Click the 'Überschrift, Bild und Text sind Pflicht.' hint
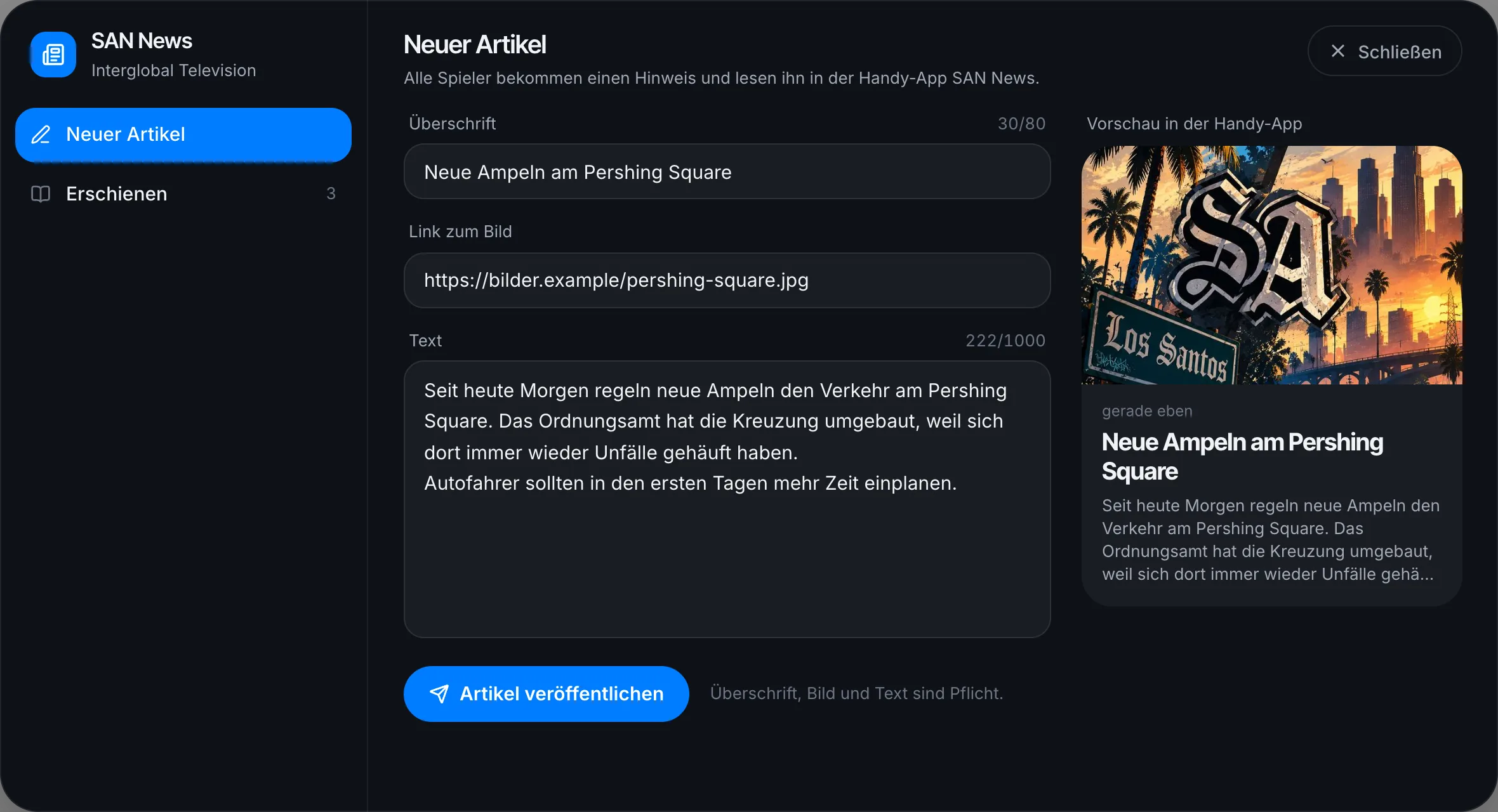 (856, 693)
